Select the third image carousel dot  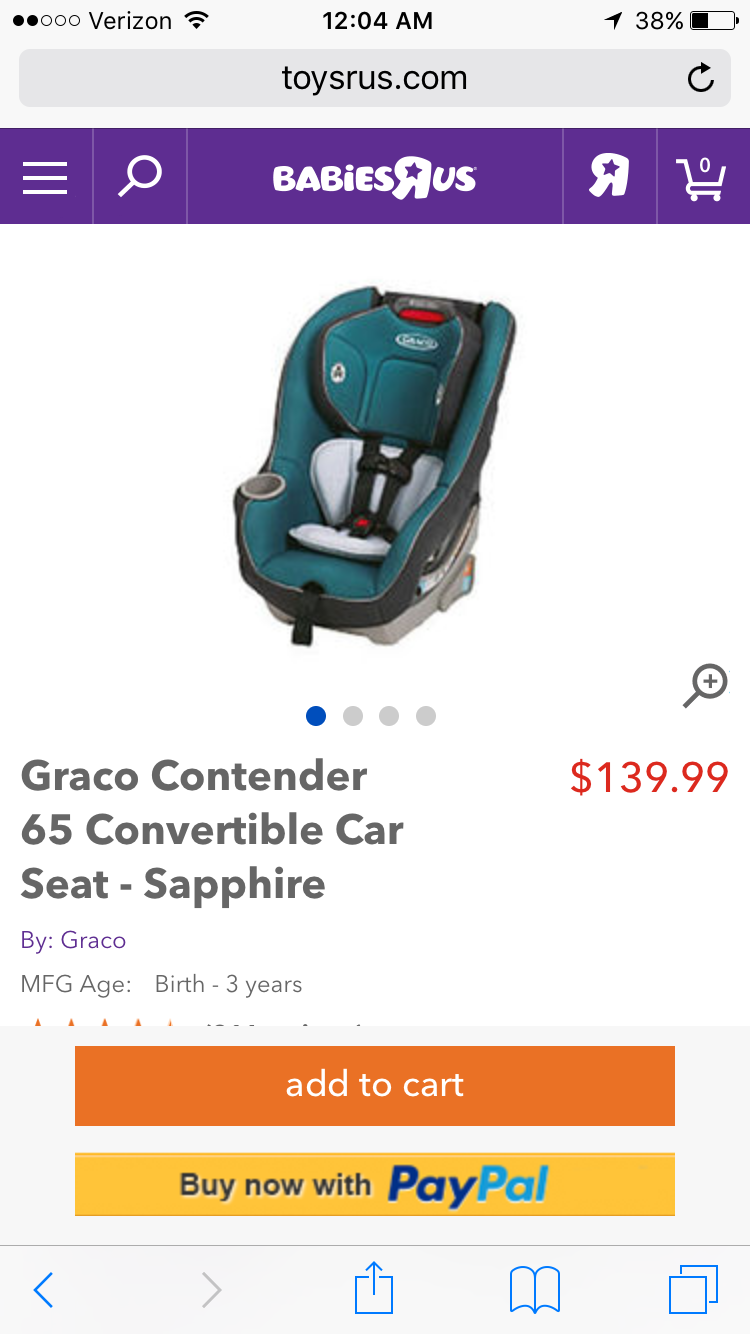[390, 716]
